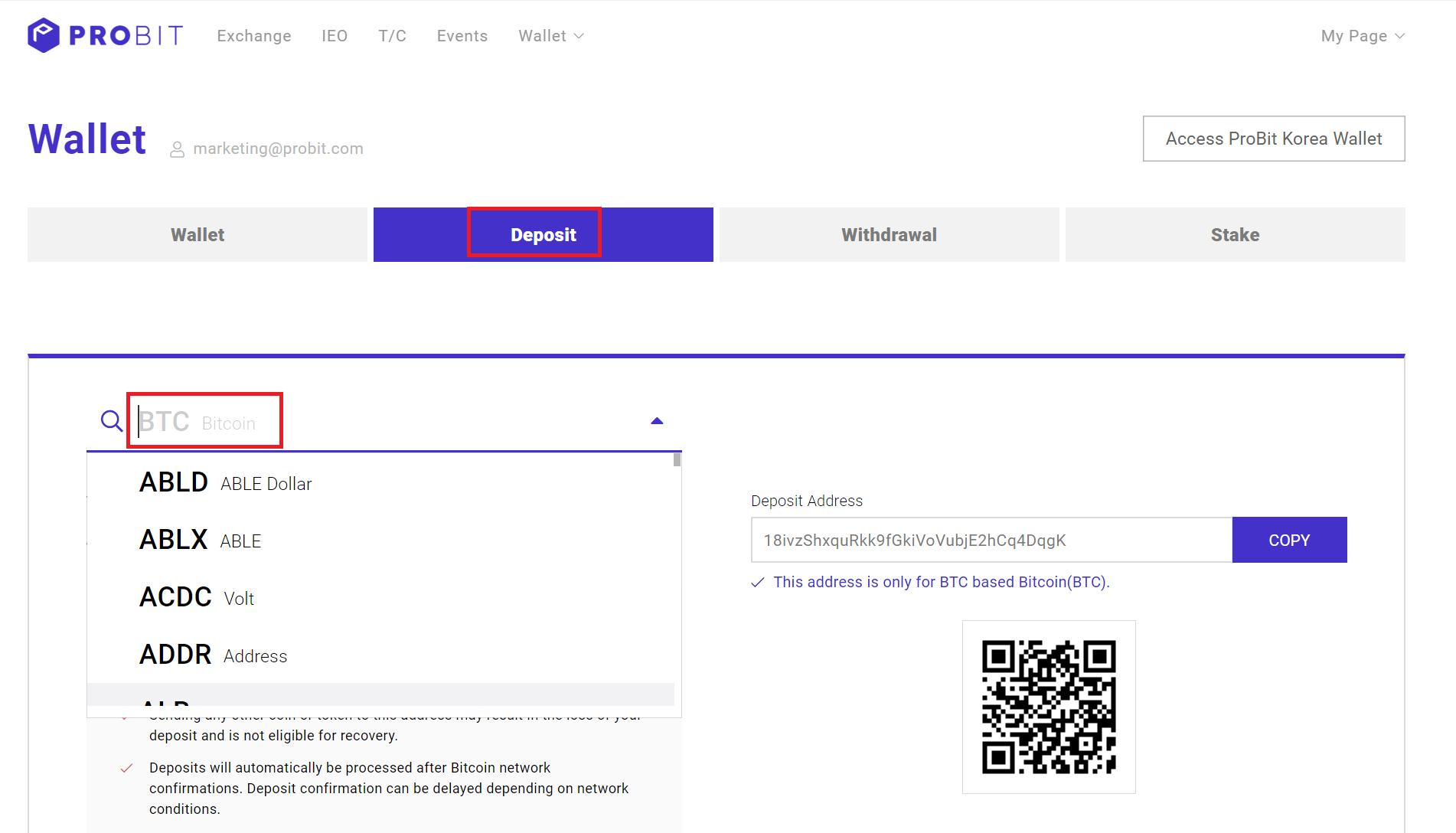Open the T/C menu item
Viewport: 1456px width, 833px height.
tap(392, 36)
